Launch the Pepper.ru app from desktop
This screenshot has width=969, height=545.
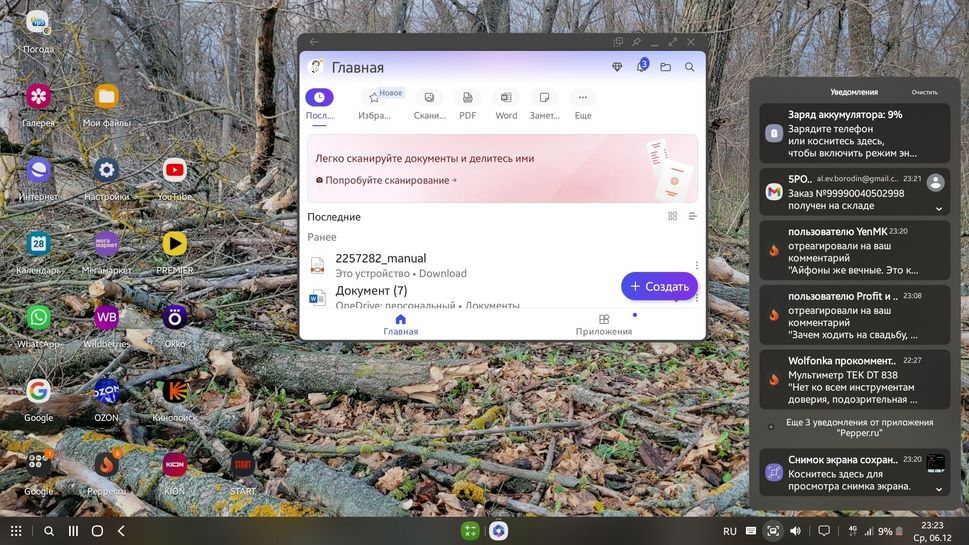point(106,465)
